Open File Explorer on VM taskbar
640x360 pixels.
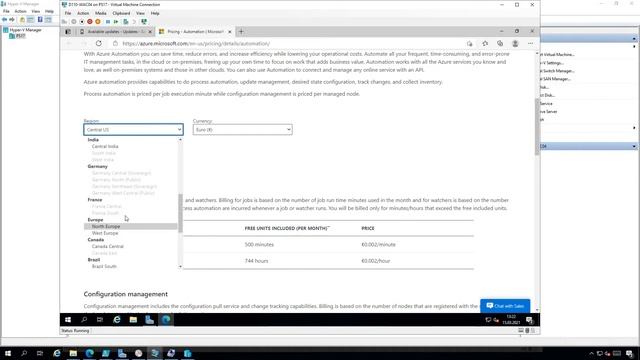click(x=133, y=320)
